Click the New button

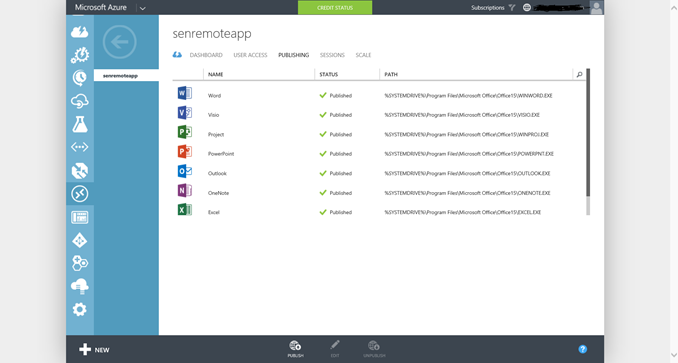click(94, 349)
